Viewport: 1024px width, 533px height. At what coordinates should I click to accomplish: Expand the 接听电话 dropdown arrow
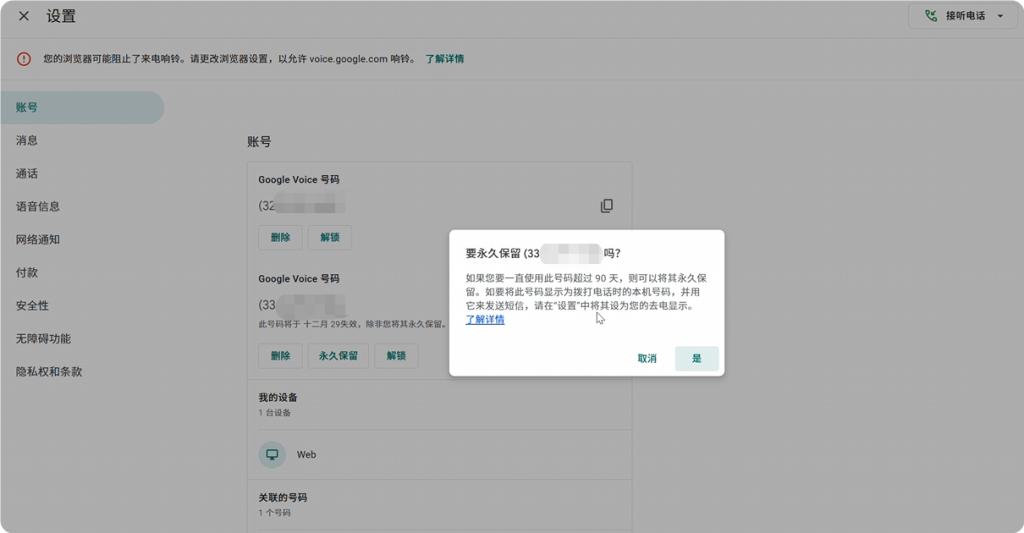click(999, 16)
